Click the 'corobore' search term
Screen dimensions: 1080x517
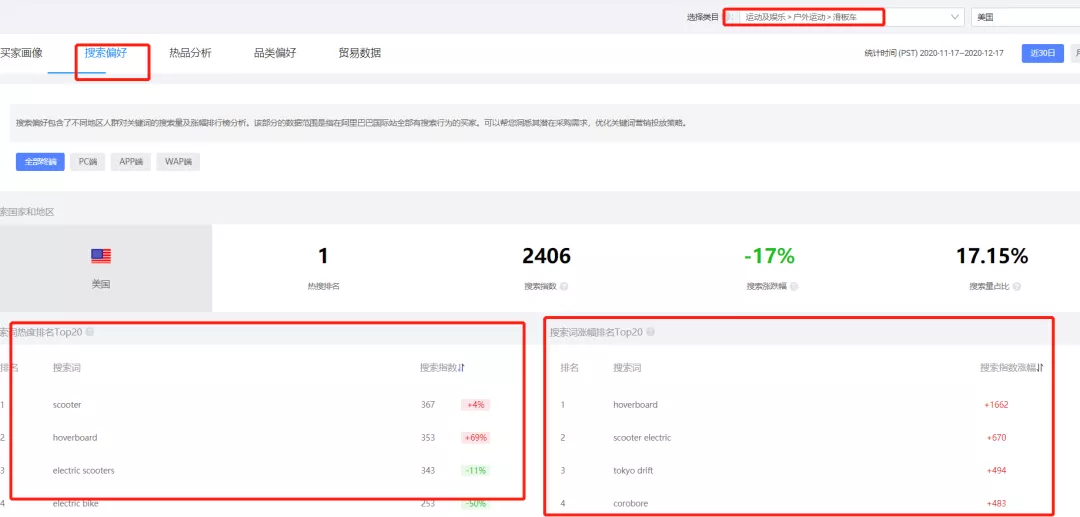tap(631, 504)
